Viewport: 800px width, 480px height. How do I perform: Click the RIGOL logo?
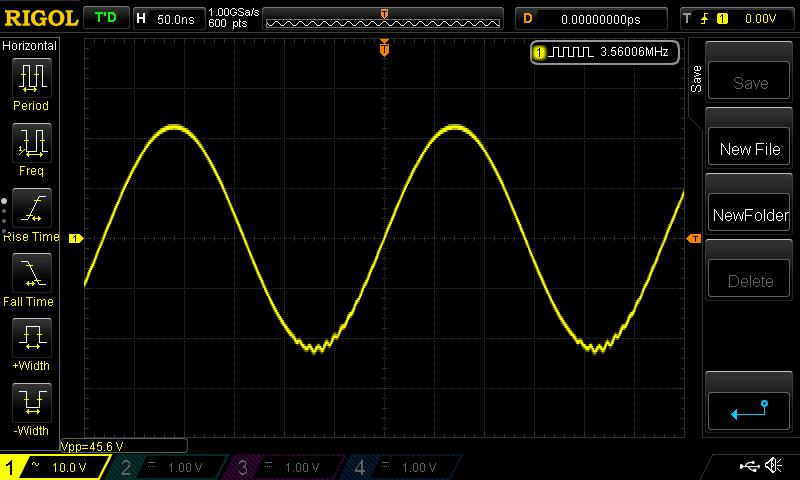pyautogui.click(x=41, y=18)
